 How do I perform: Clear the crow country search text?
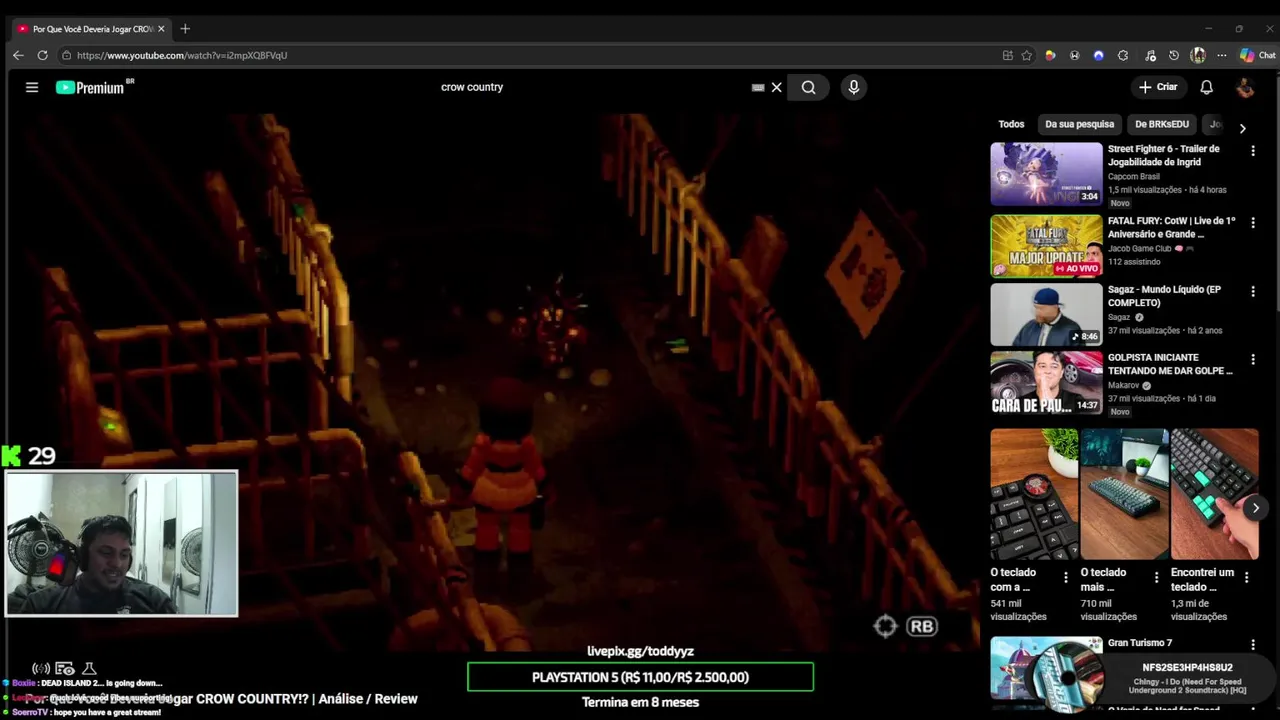(776, 87)
